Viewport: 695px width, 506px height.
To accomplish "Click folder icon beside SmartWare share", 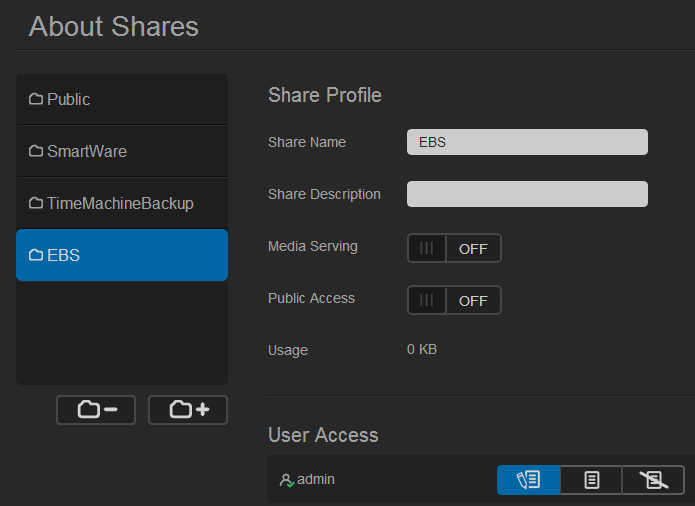I will [36, 152].
